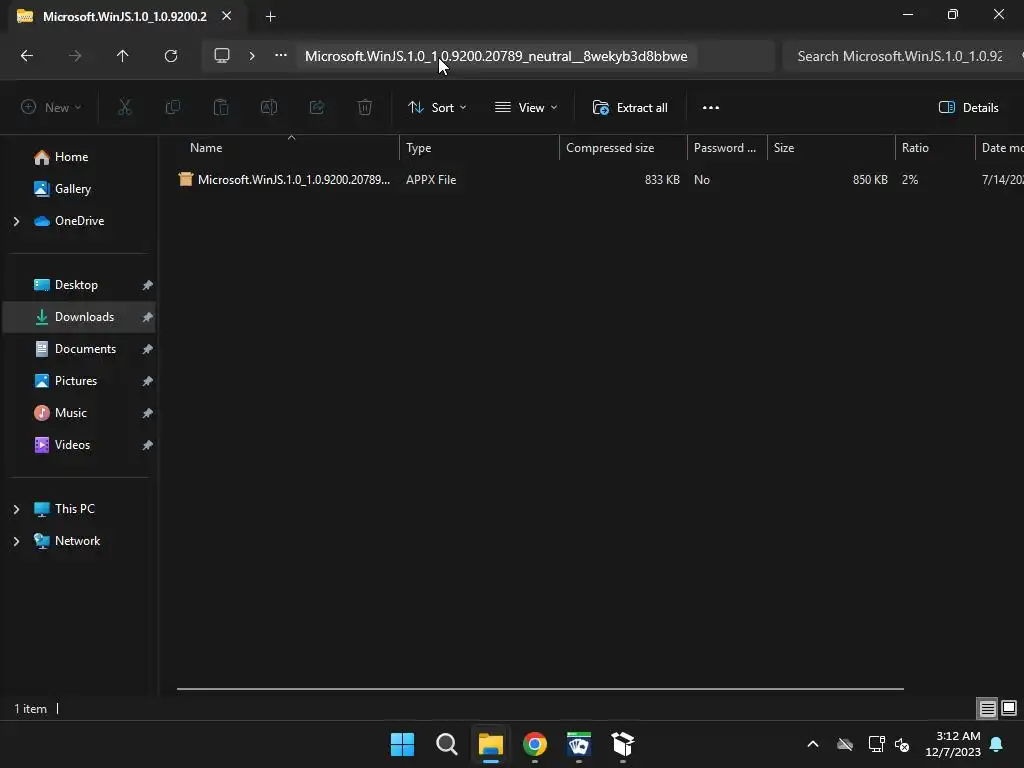This screenshot has height=768, width=1024.
Task: Open the Videos quick access folder
Action: click(72, 445)
